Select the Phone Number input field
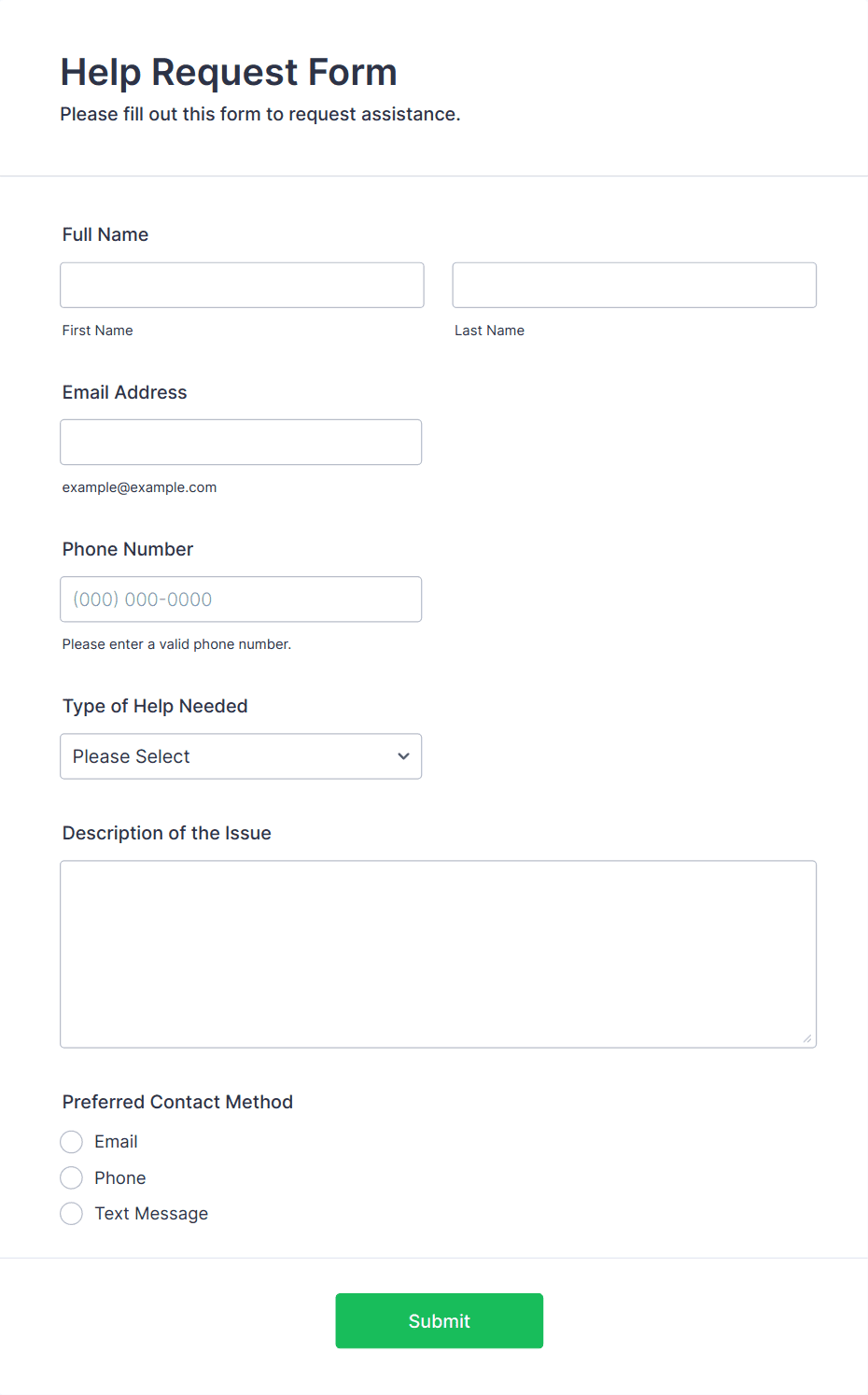Image resolution: width=868 pixels, height=1395 pixels. pos(241,599)
